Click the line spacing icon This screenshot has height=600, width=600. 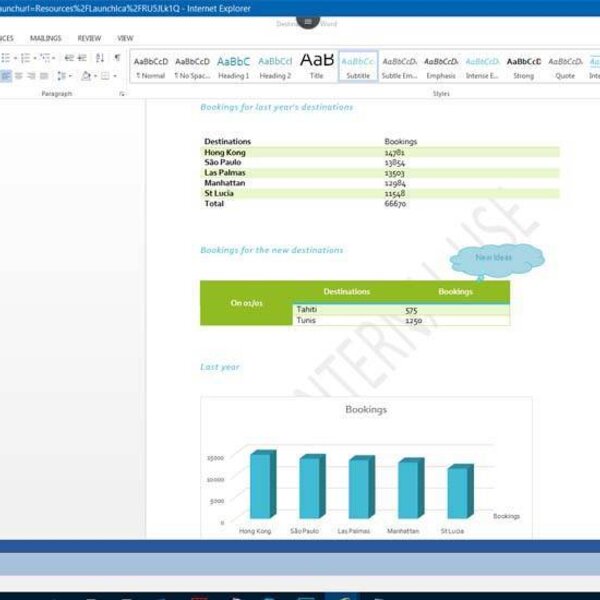(61, 76)
